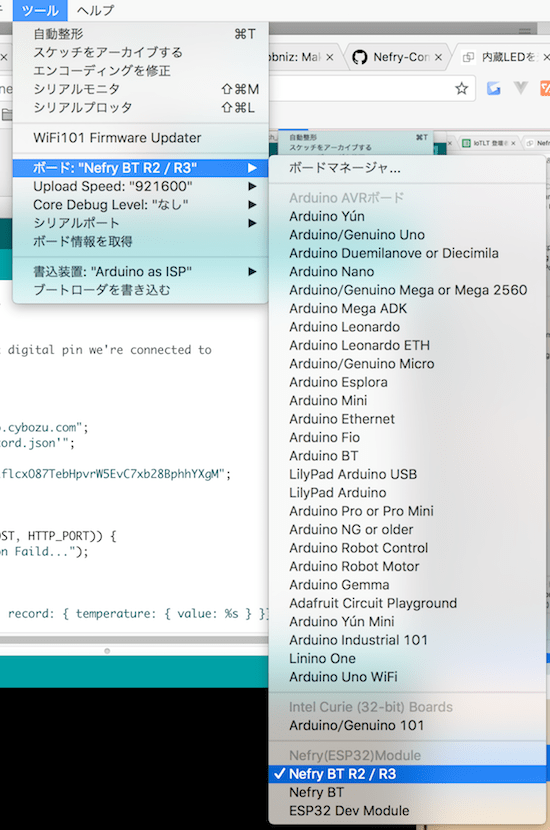
Task: Switch to Nefry-Con GitHub browser tab
Action: pyautogui.click(x=397, y=57)
